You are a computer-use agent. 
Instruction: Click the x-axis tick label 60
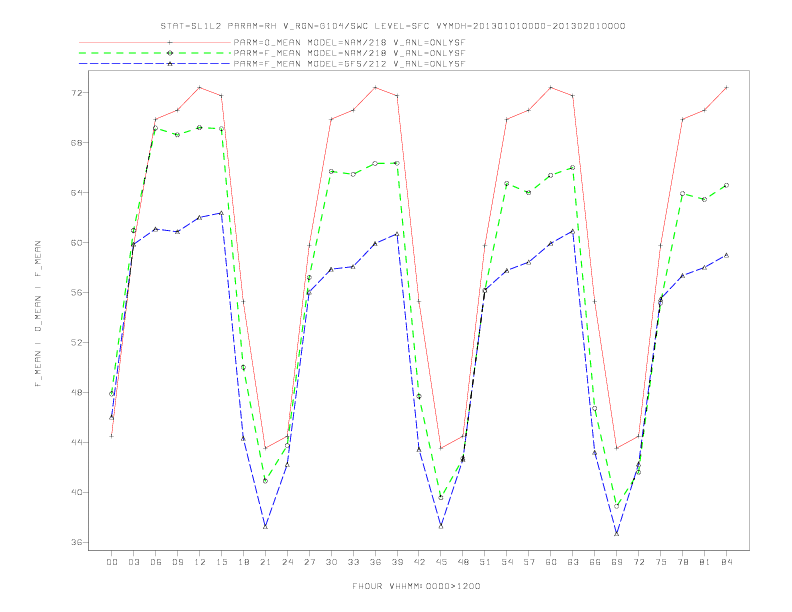[x=551, y=562]
